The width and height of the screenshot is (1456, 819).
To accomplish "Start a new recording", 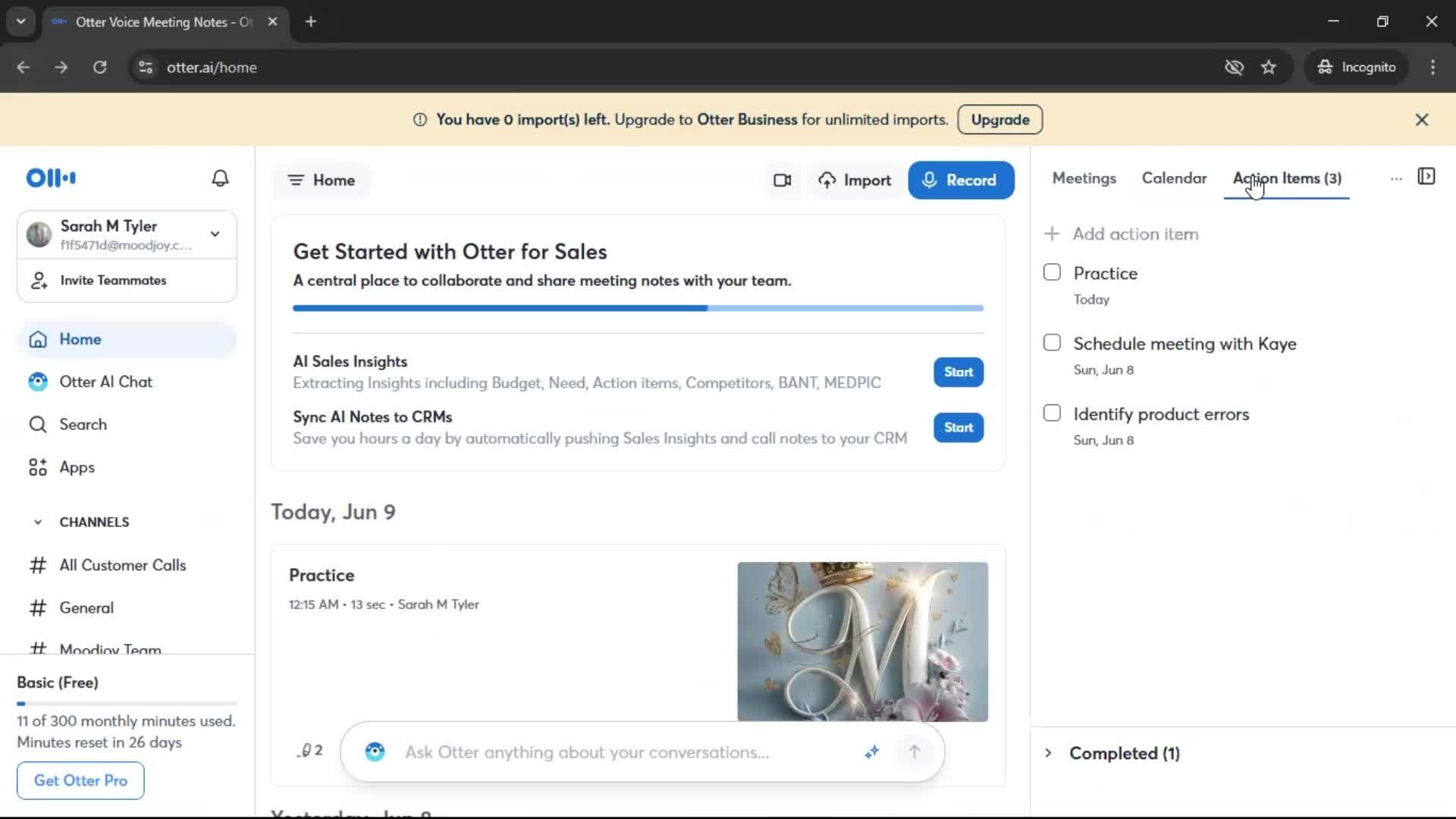I will pos(961,180).
